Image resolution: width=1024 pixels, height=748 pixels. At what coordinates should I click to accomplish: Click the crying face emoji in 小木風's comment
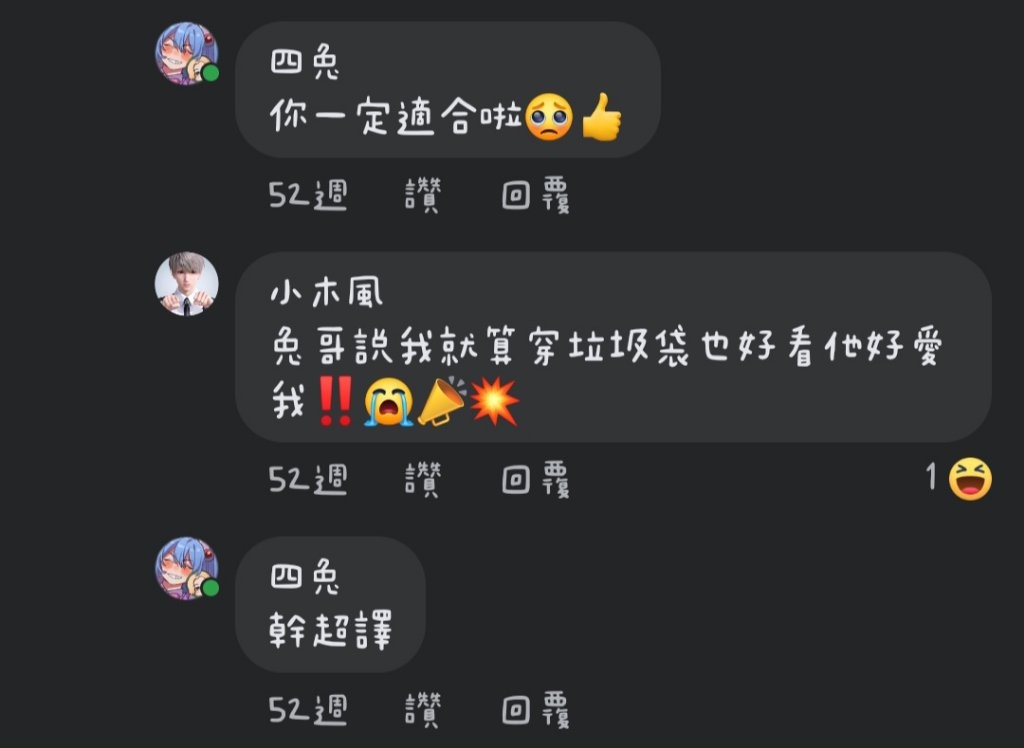(x=389, y=402)
